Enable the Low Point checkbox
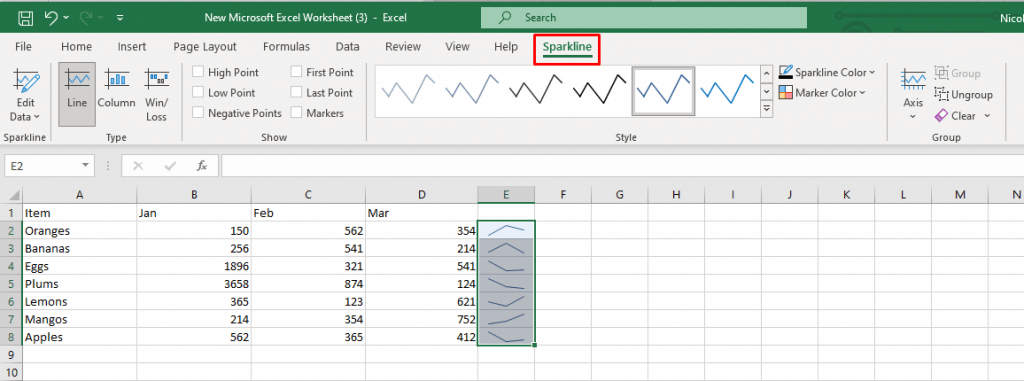1024x381 pixels. (x=198, y=93)
